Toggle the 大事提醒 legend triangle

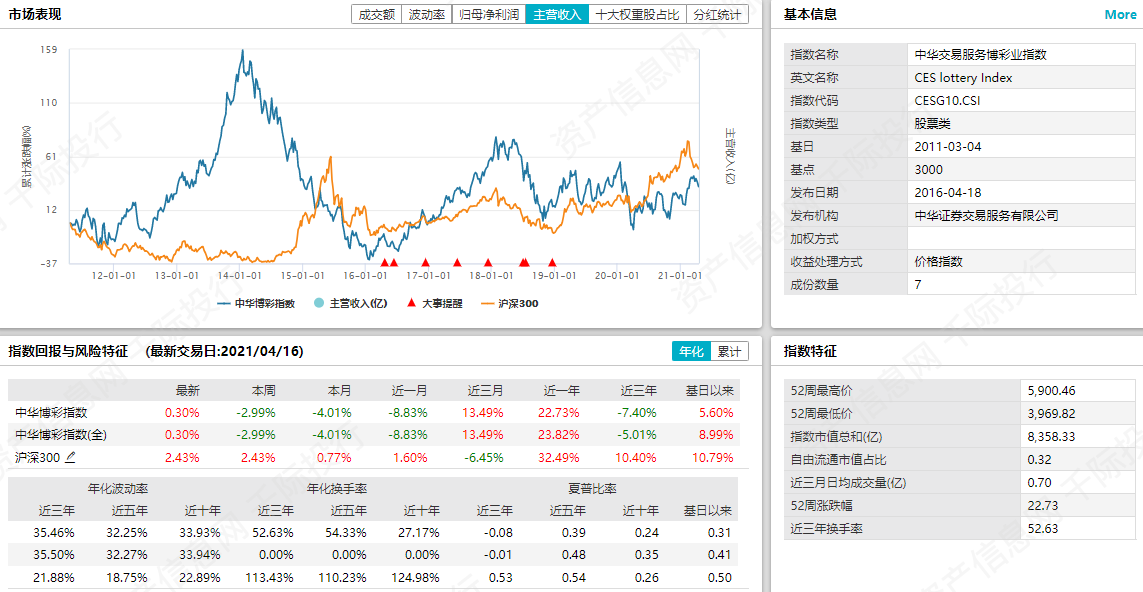412,303
